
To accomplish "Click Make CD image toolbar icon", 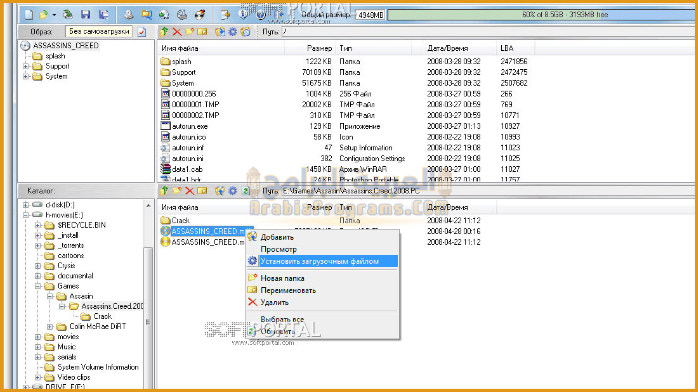I will (x=129, y=15).
